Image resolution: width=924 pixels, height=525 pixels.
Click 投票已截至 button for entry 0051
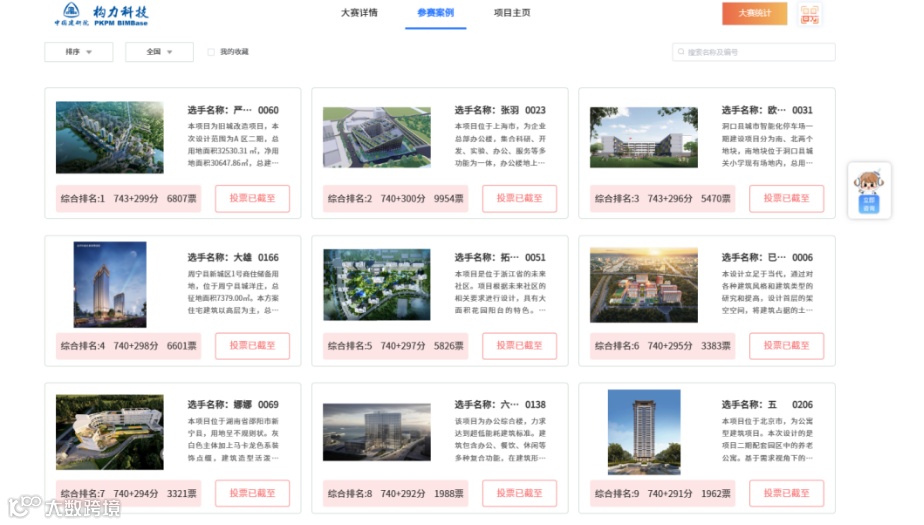519,346
